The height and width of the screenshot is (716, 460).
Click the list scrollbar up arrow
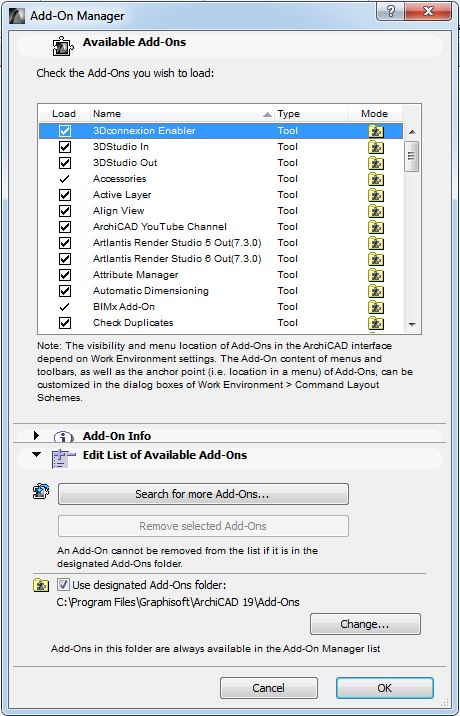pyautogui.click(x=412, y=132)
